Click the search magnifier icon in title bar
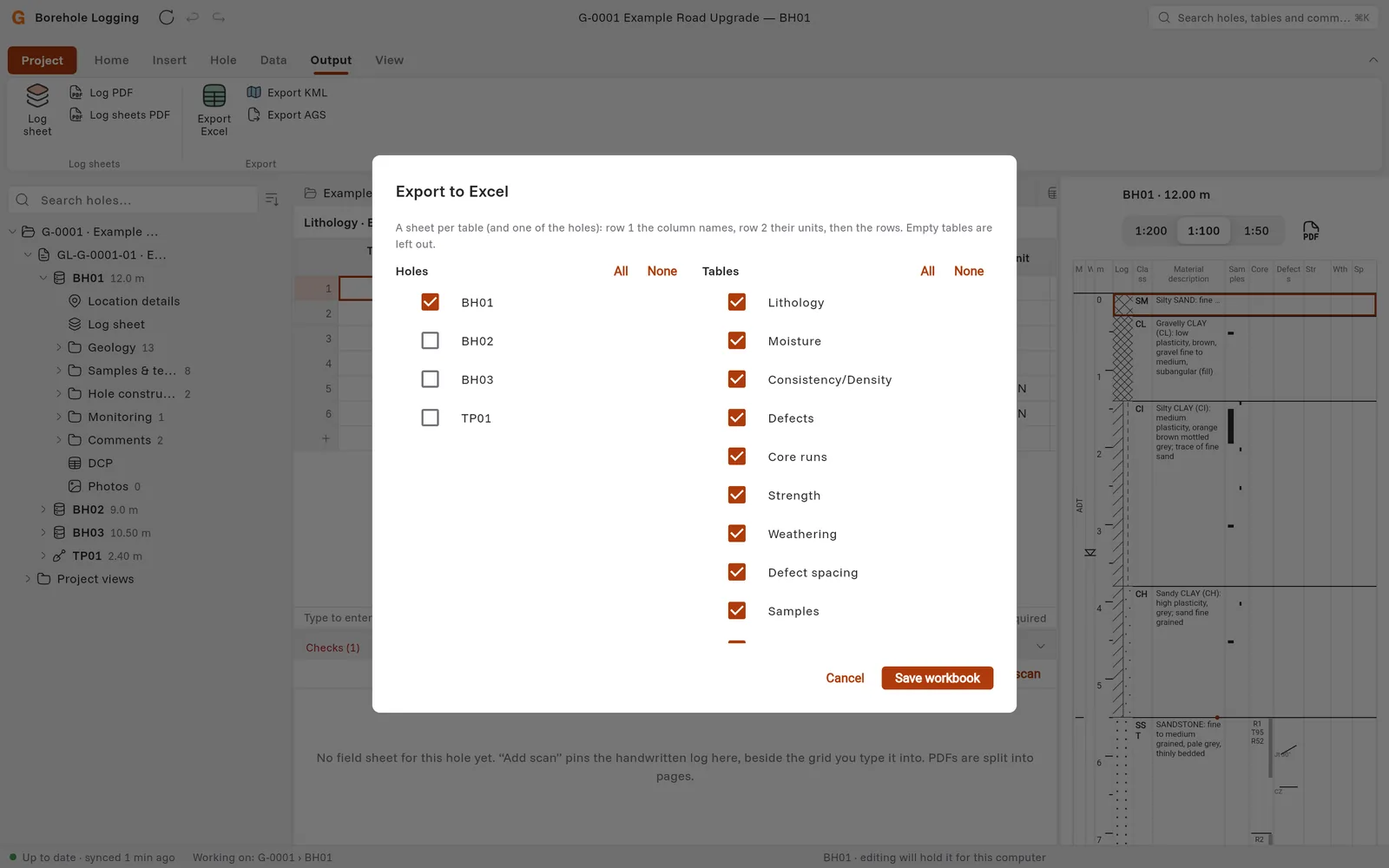 (1164, 17)
